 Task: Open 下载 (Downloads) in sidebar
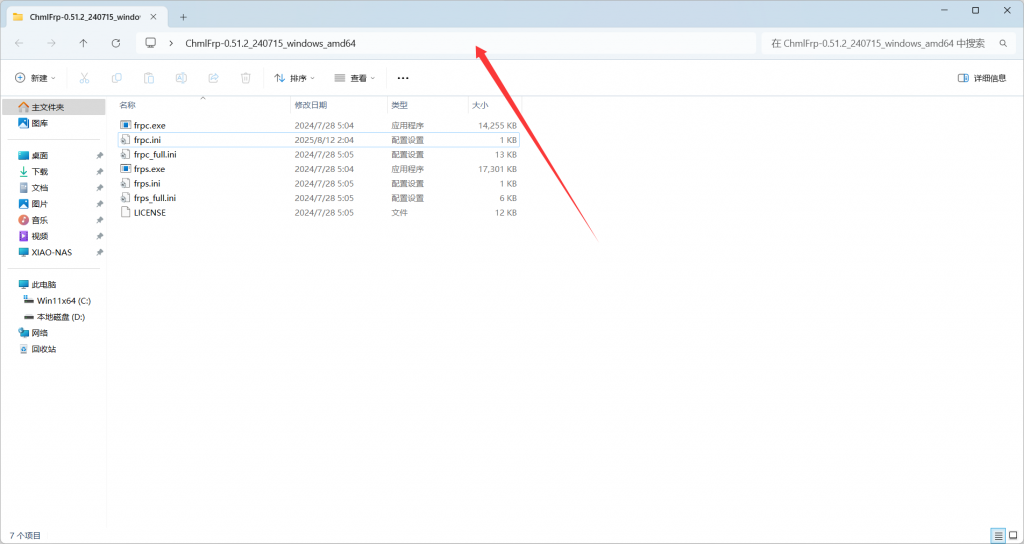point(40,172)
